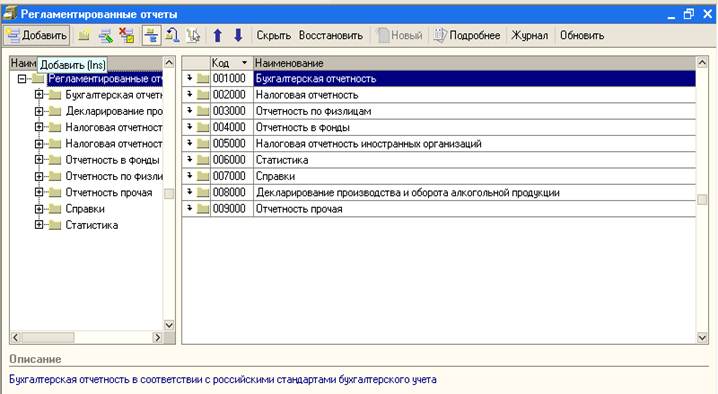The width and height of the screenshot is (718, 394).
Task: Click folder icon of row 002000
Action: [203, 95]
